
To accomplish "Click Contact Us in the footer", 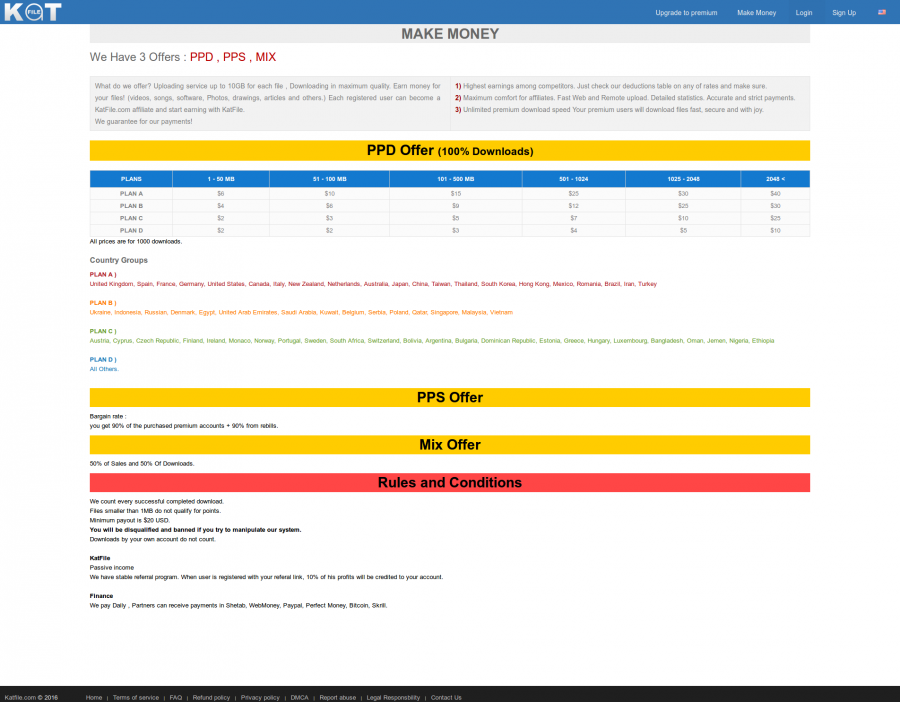I will 446,697.
